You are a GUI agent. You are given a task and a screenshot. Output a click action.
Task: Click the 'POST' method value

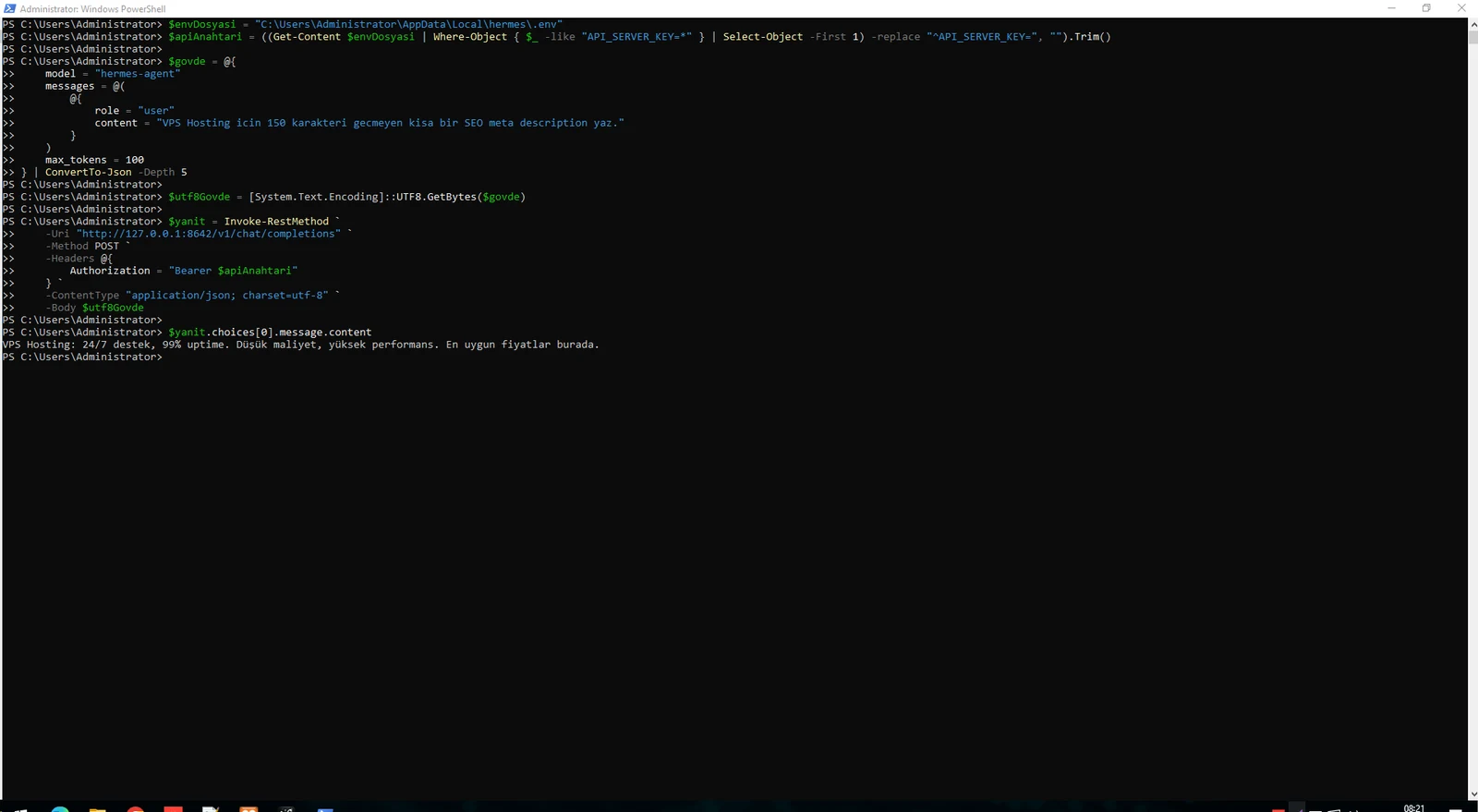(x=107, y=246)
